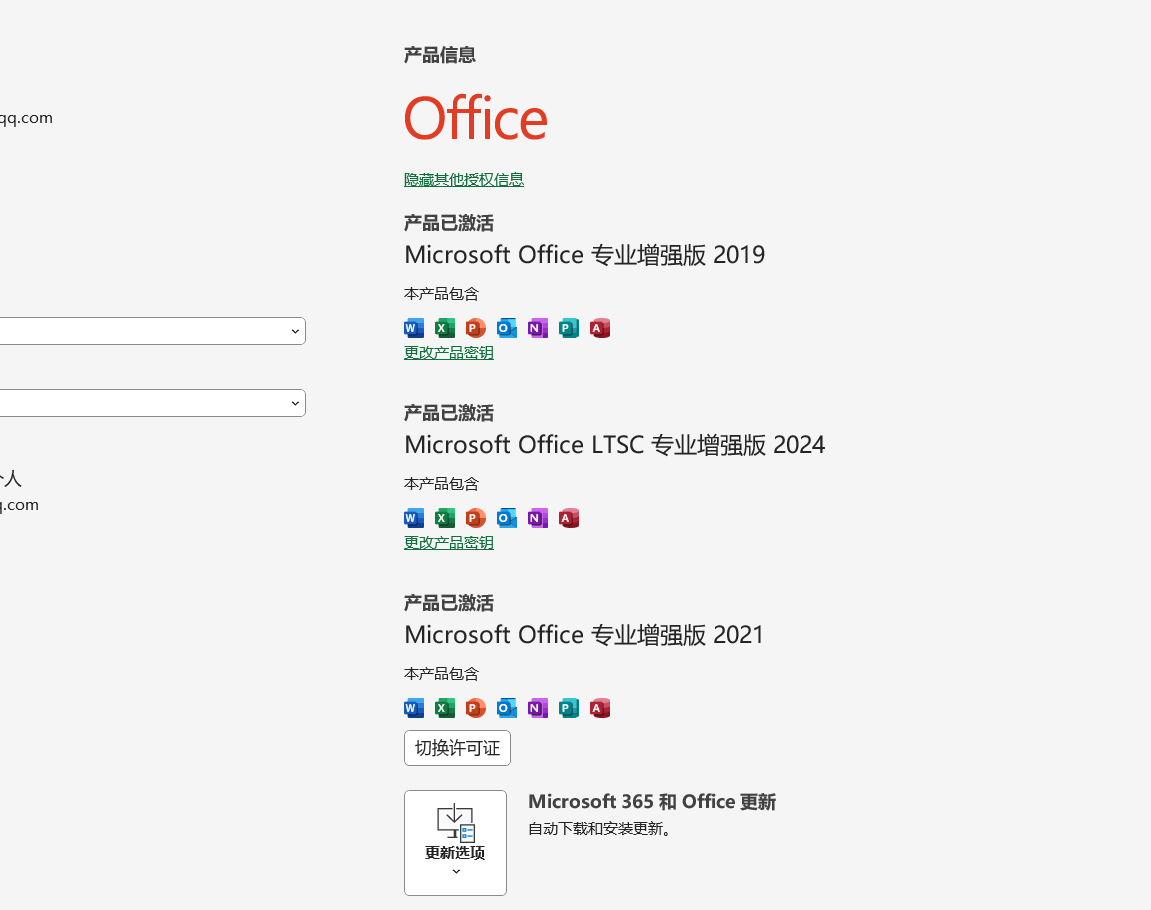
Task: Click the Access icon under Office 2019
Action: click(x=600, y=328)
